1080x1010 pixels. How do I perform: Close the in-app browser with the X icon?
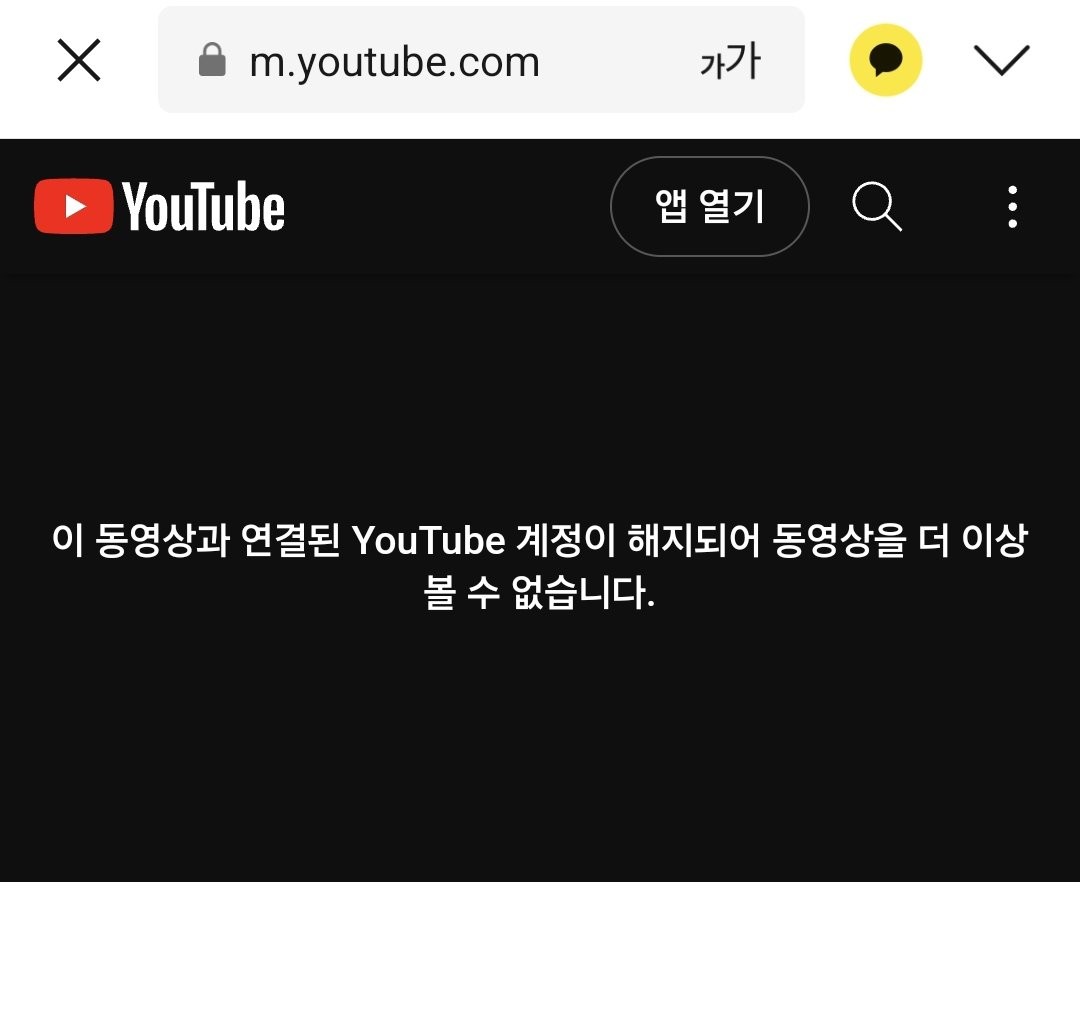79,60
